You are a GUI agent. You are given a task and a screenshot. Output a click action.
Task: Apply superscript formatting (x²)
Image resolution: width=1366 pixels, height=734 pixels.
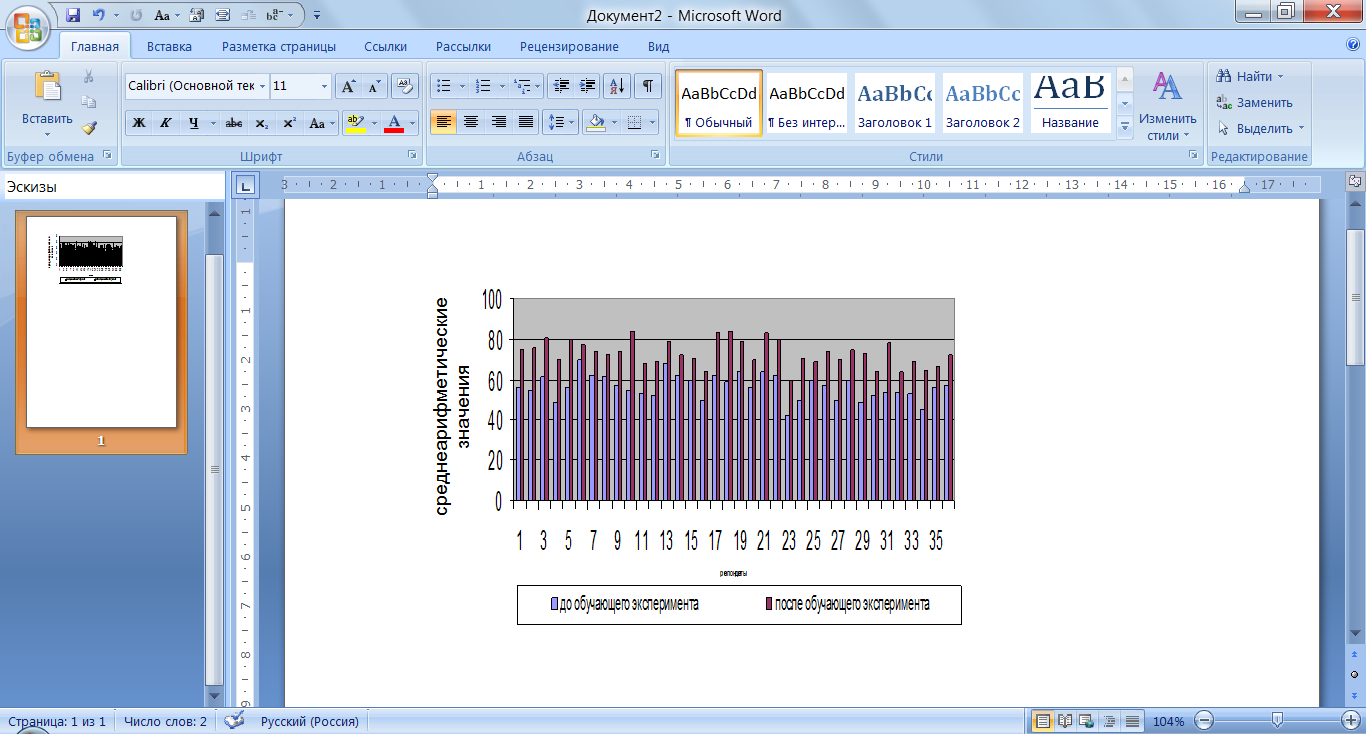(288, 123)
